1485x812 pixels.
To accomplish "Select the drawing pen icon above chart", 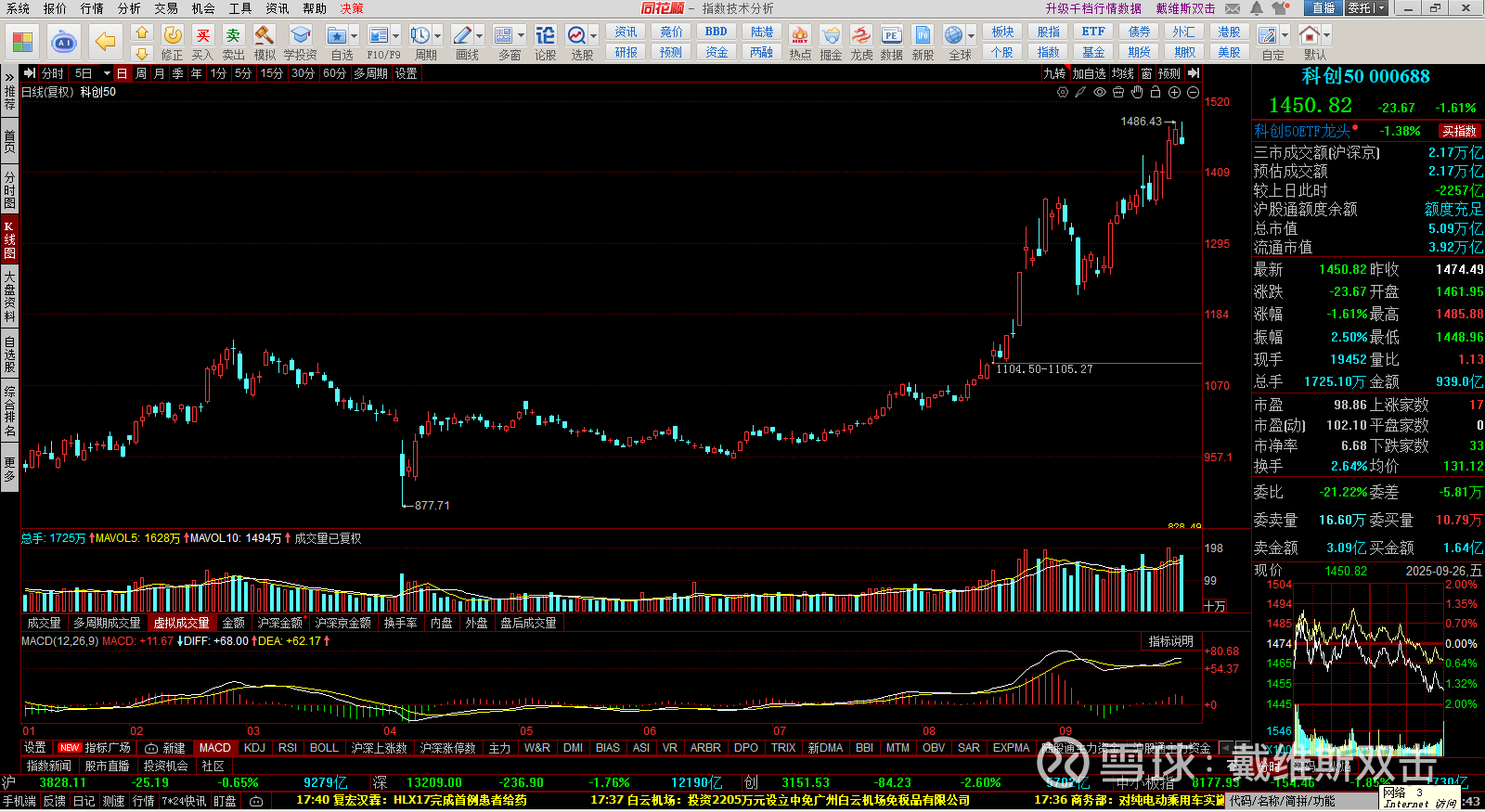I will [x=1081, y=93].
